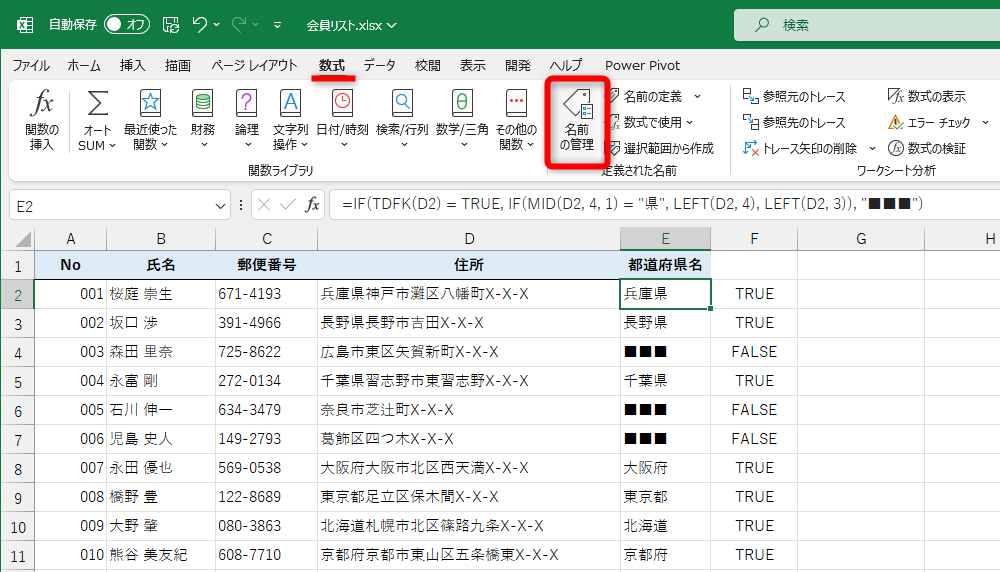Click the formula bar confirm checkmark
Image resolution: width=1000 pixels, height=572 pixels.
pos(288,205)
